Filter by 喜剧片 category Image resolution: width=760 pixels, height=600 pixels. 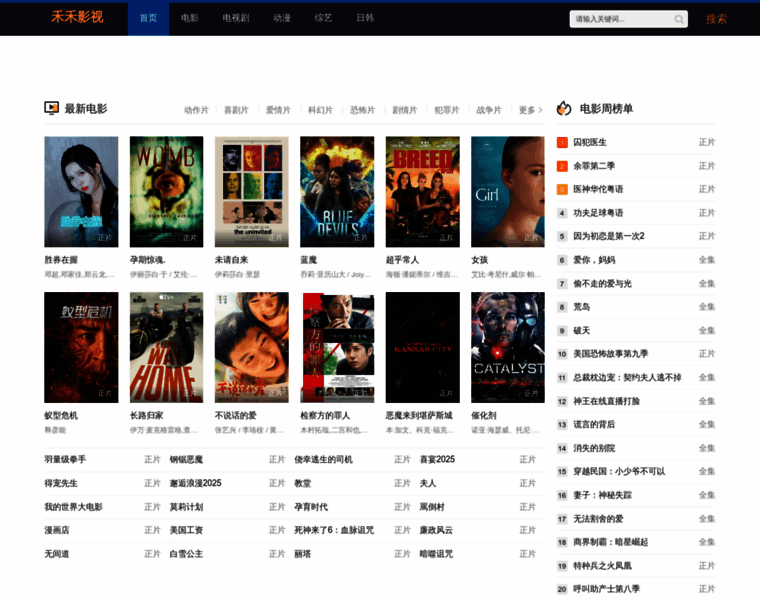[x=236, y=110]
